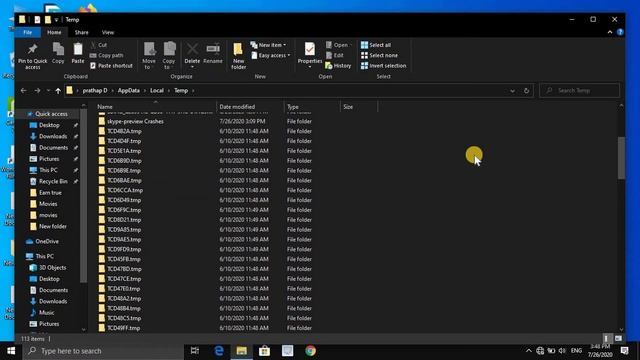
Task: Go to Local in the address breadcrumb
Action: click(x=157, y=91)
